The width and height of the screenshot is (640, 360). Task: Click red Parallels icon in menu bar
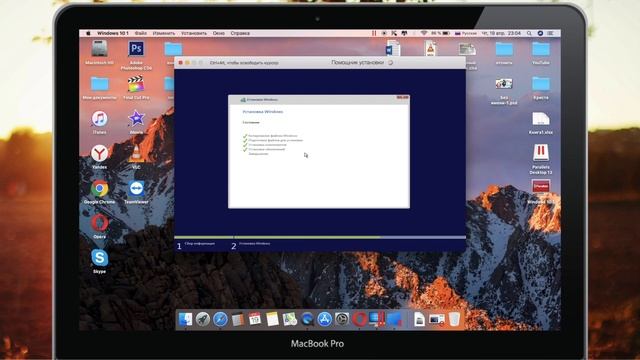374,33
